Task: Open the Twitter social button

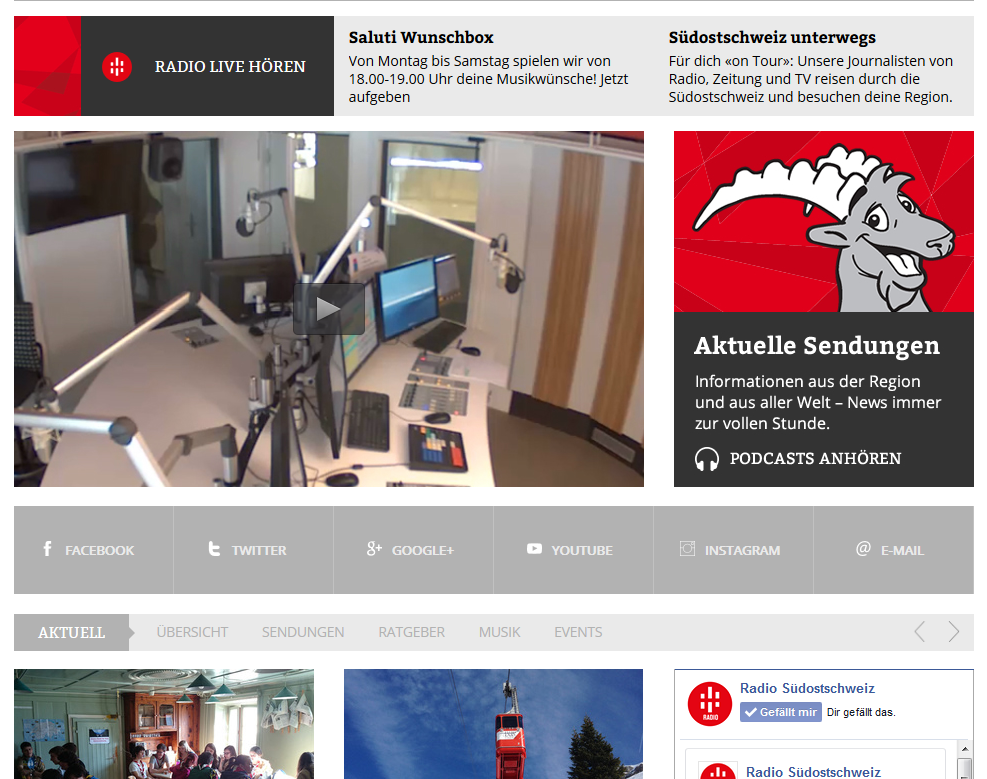Action: 254,550
